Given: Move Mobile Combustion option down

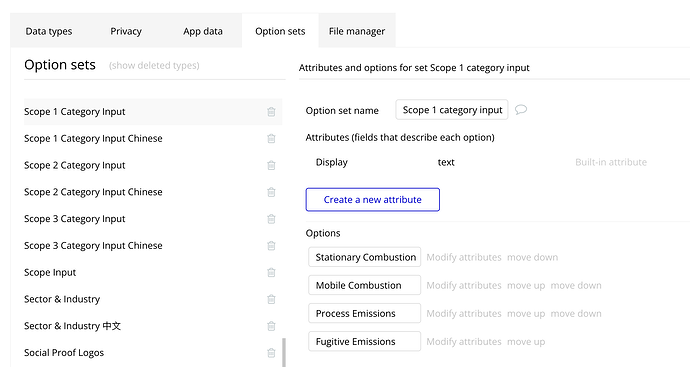Looking at the screenshot, I should (x=576, y=286).
